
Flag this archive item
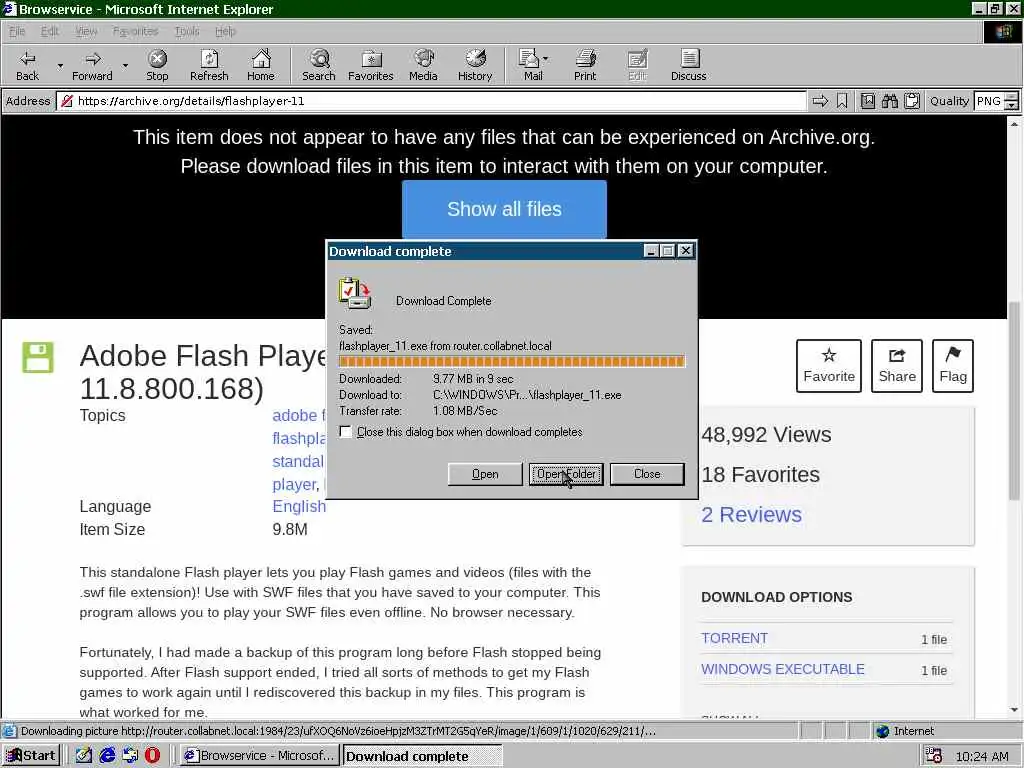(953, 366)
